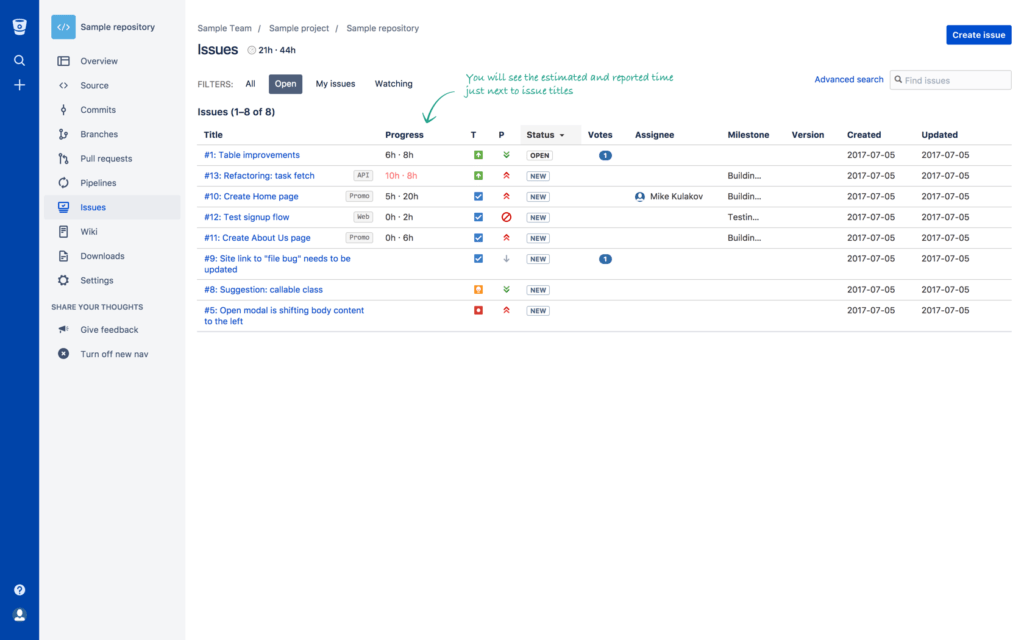Image resolution: width=1024 pixels, height=640 pixels.
Task: Open Advanced search
Action: [848, 79]
